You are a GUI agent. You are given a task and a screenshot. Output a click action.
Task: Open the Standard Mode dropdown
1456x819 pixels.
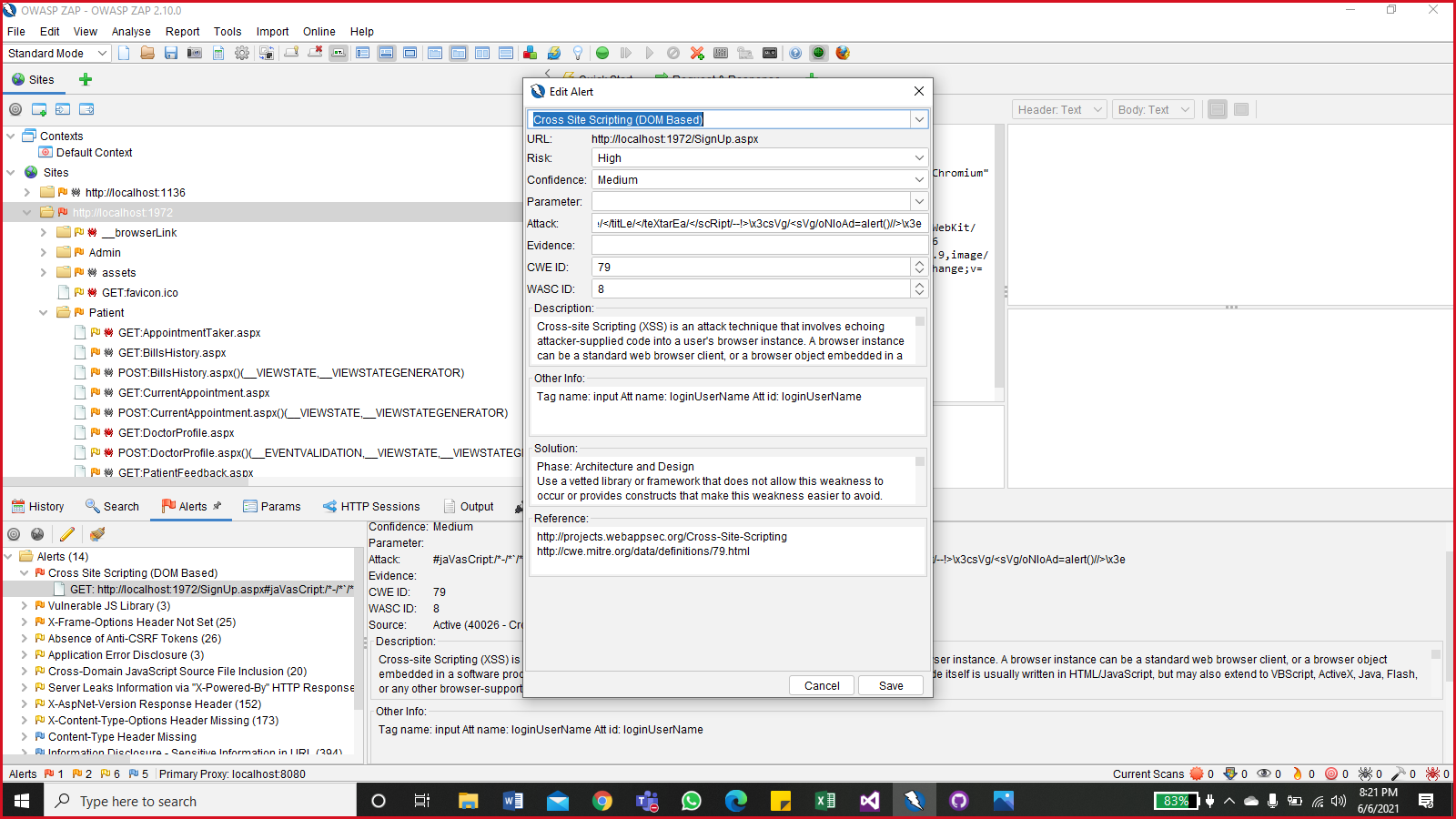click(x=57, y=54)
